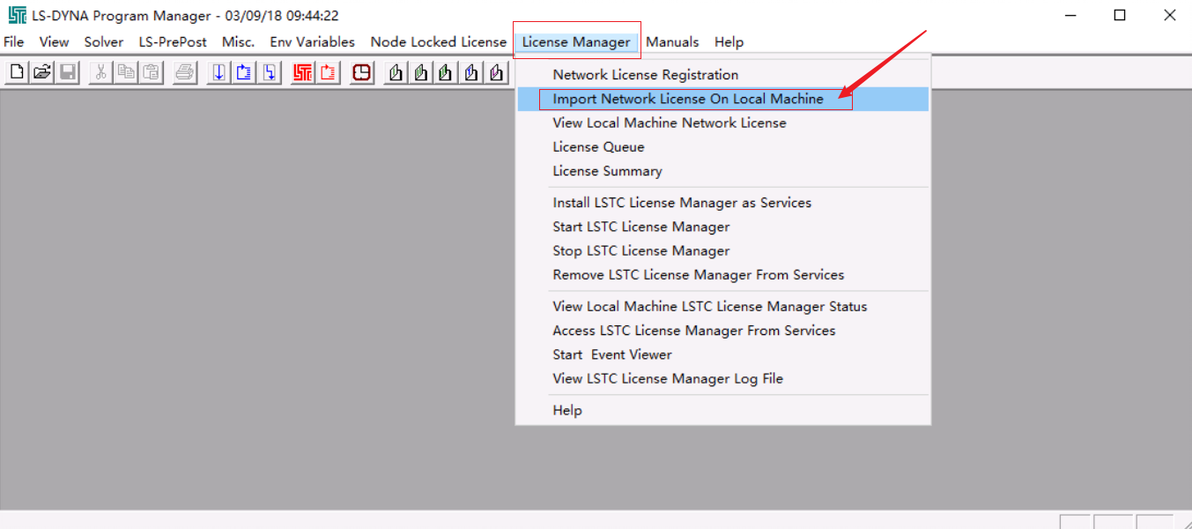Image resolution: width=1192 pixels, height=529 pixels.
Task: Click the LS-DYNA app logo in title bar
Action: click(x=16, y=15)
